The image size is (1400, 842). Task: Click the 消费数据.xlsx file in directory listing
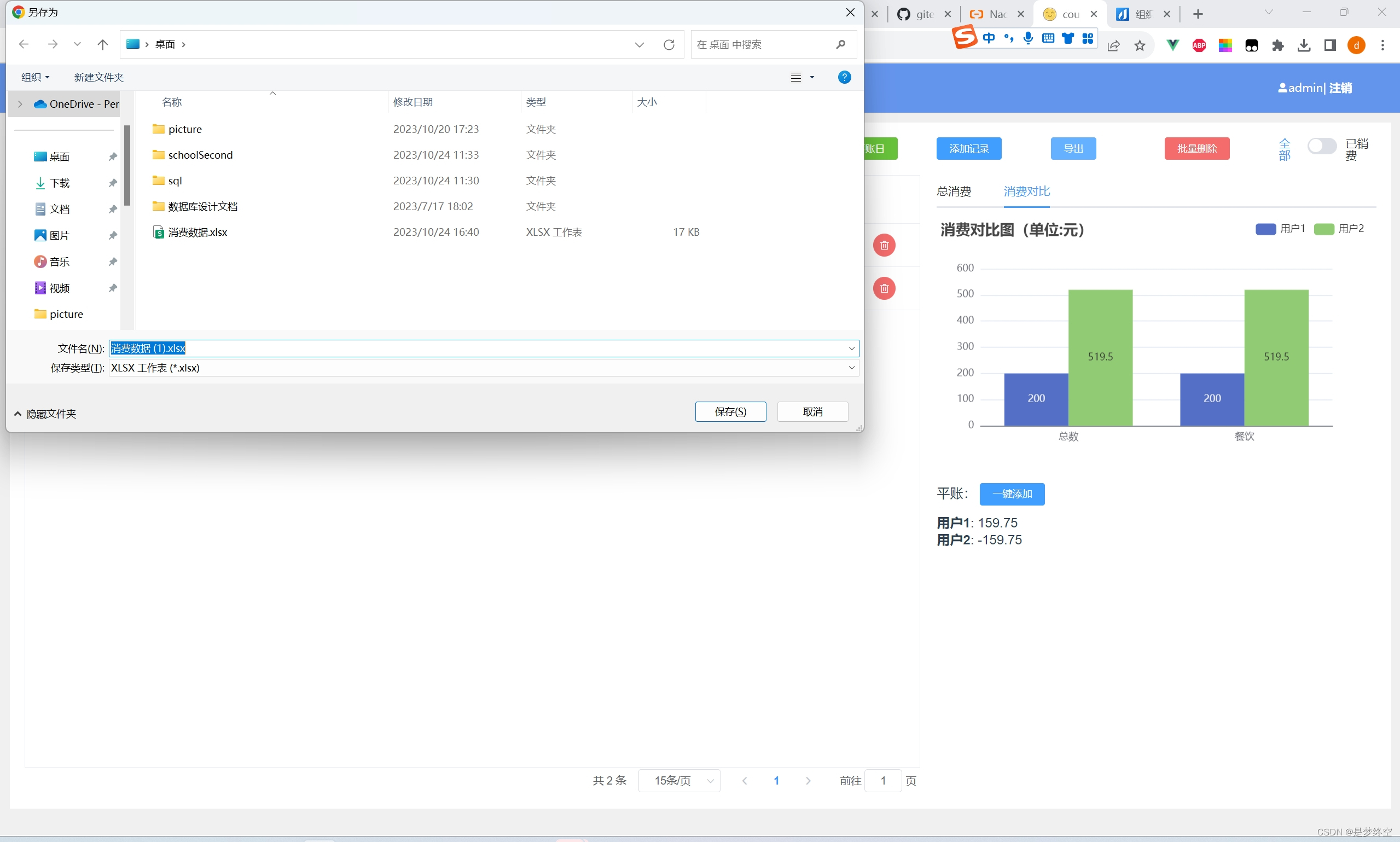[x=197, y=232]
